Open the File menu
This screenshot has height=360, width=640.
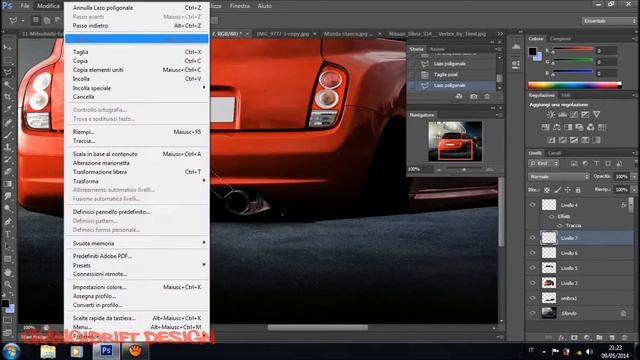25,6
